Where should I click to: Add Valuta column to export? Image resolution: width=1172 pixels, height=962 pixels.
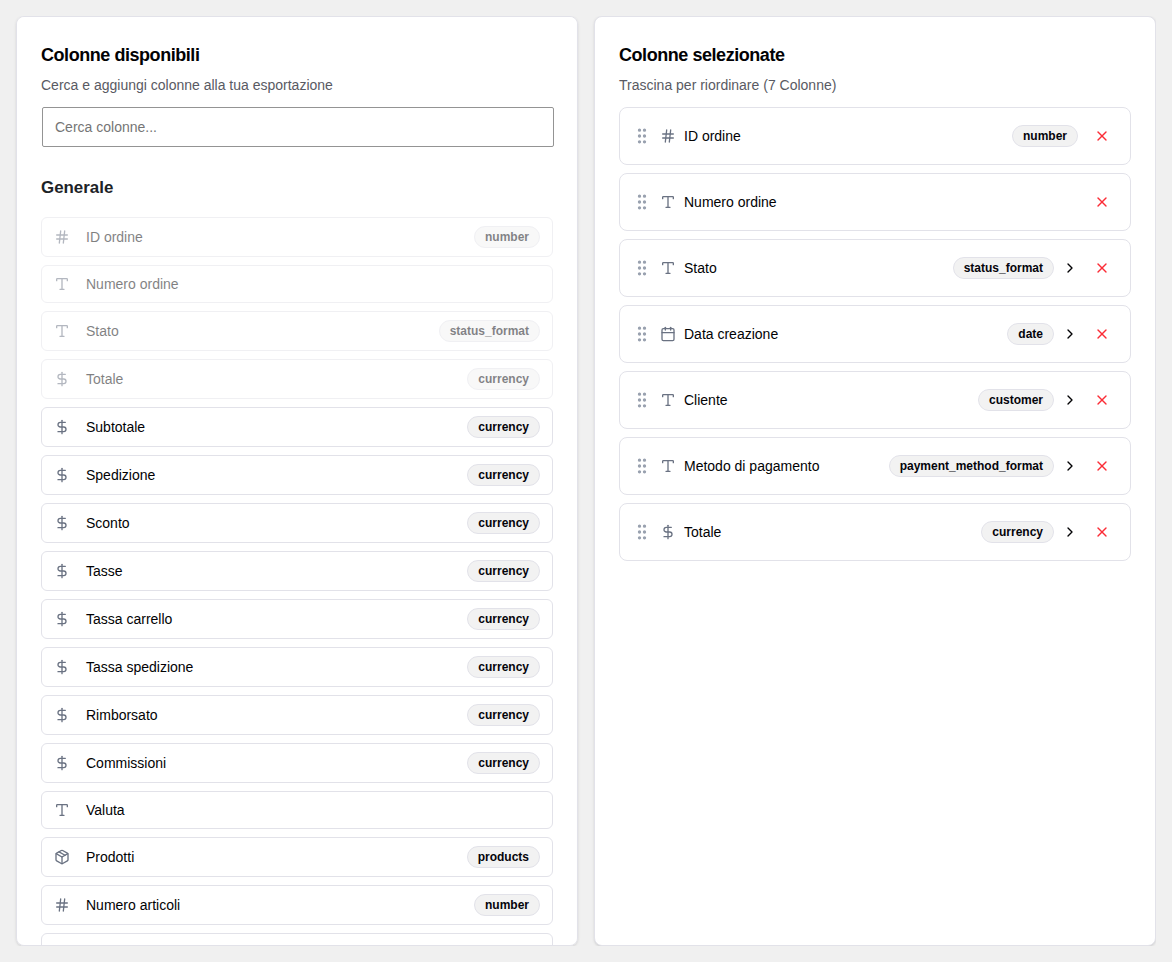297,810
